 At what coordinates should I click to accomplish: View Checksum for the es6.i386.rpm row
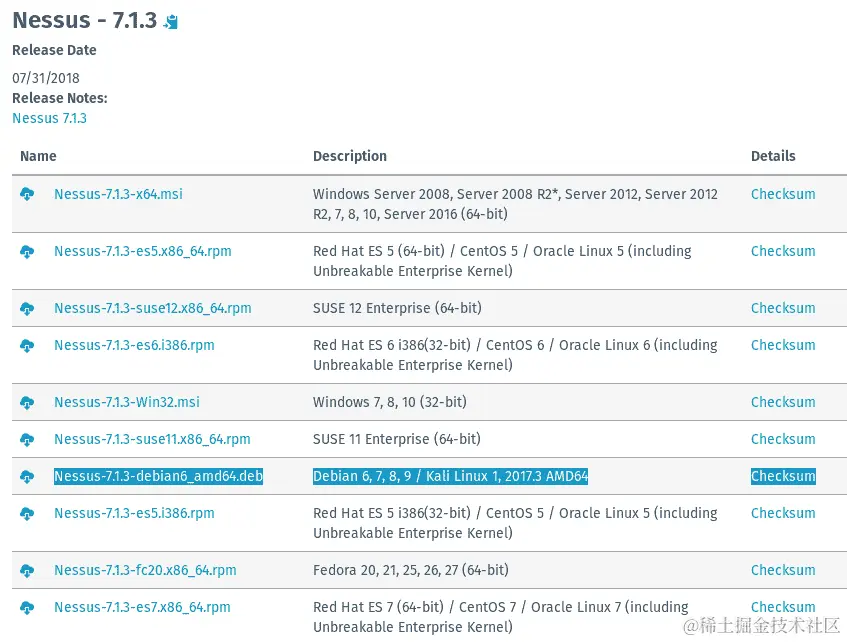click(783, 345)
